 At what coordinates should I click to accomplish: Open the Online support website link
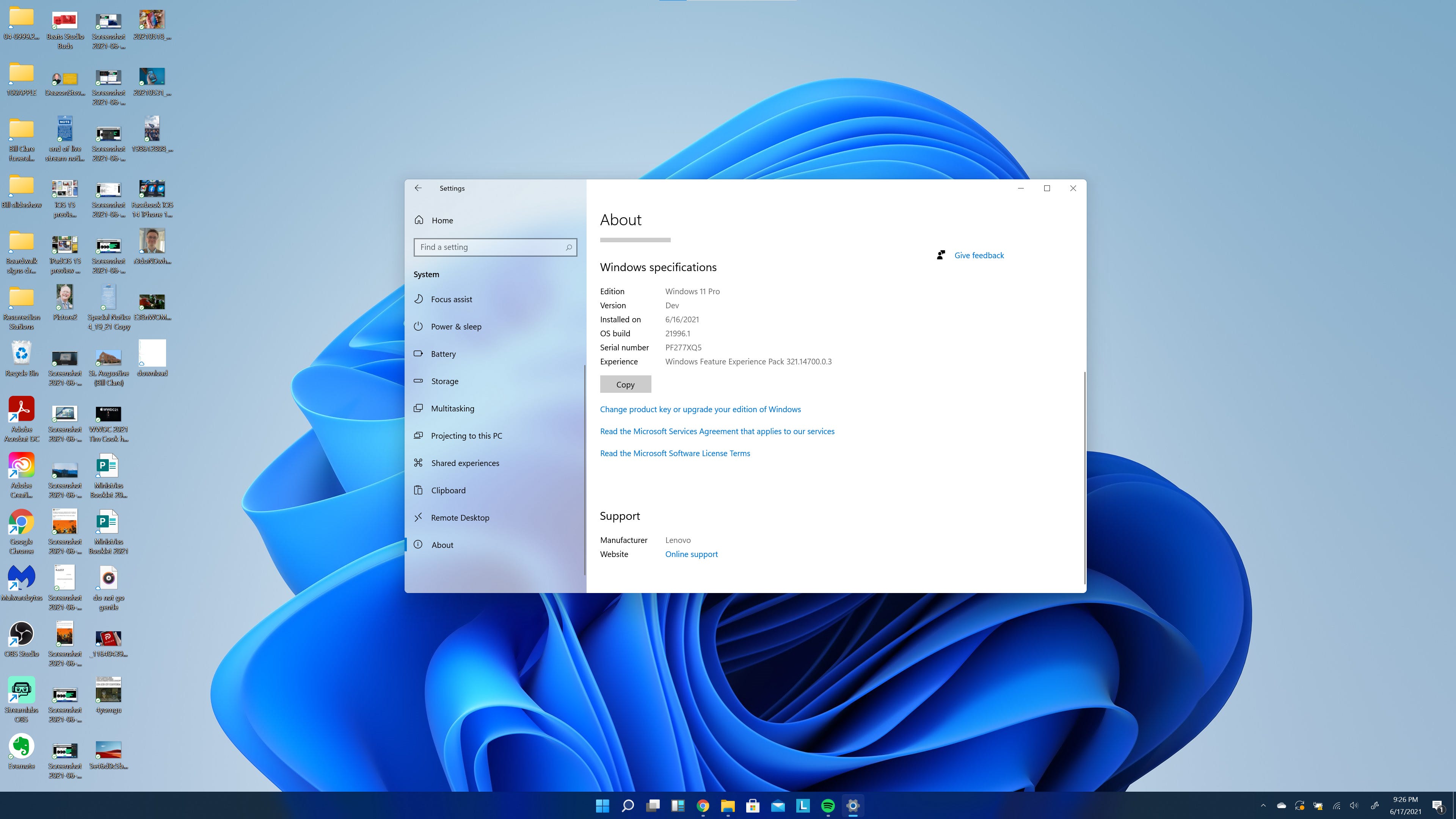(691, 554)
